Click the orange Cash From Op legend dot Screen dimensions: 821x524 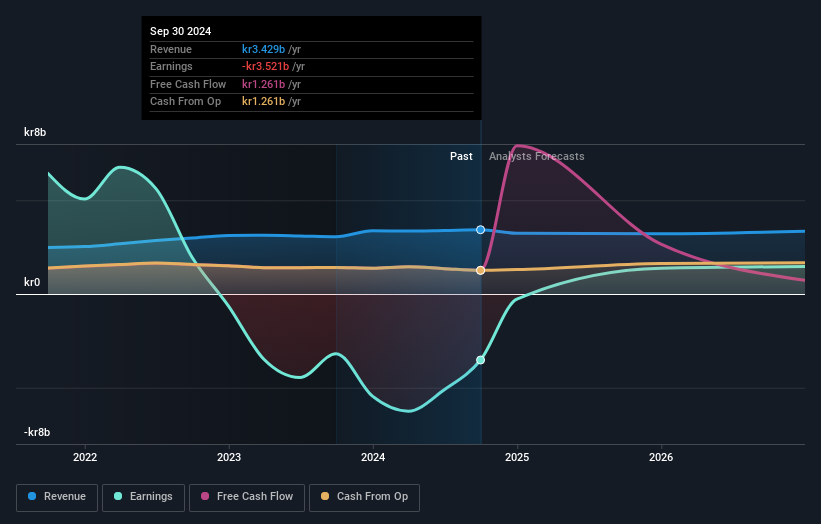click(x=325, y=496)
